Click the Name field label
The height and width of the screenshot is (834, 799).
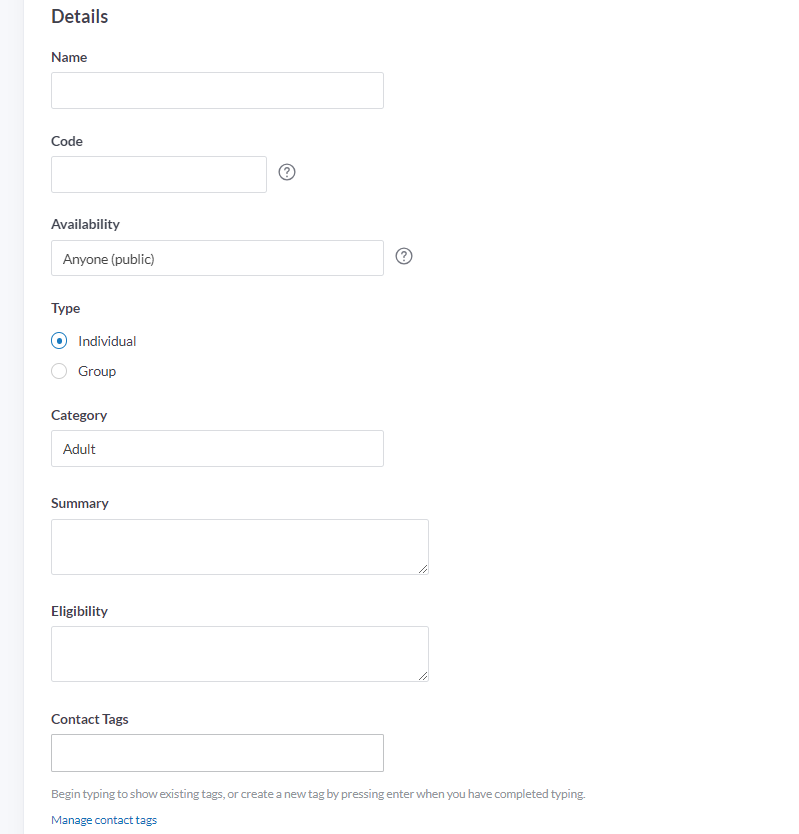(x=68, y=57)
